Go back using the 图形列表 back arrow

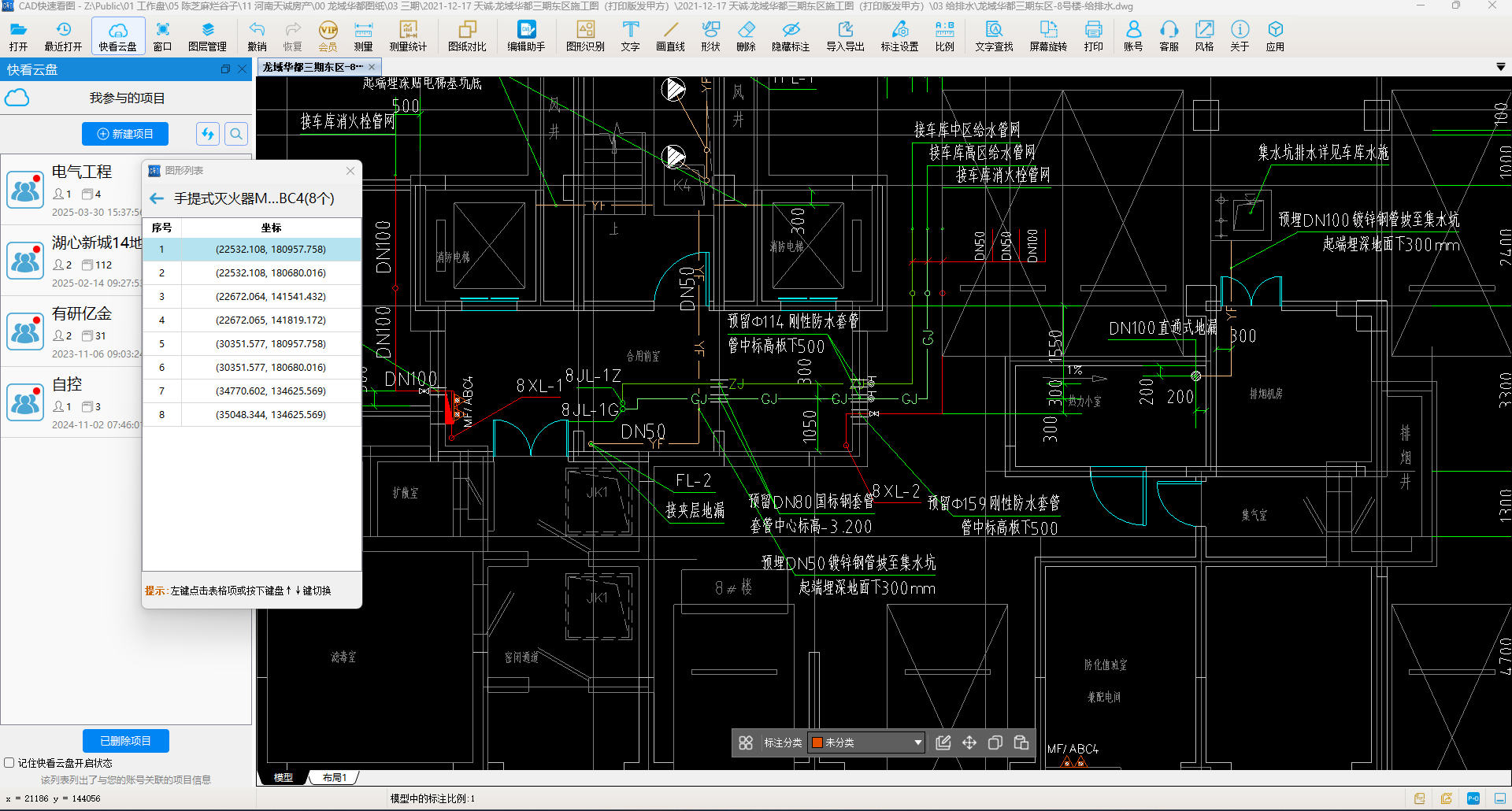coord(157,198)
